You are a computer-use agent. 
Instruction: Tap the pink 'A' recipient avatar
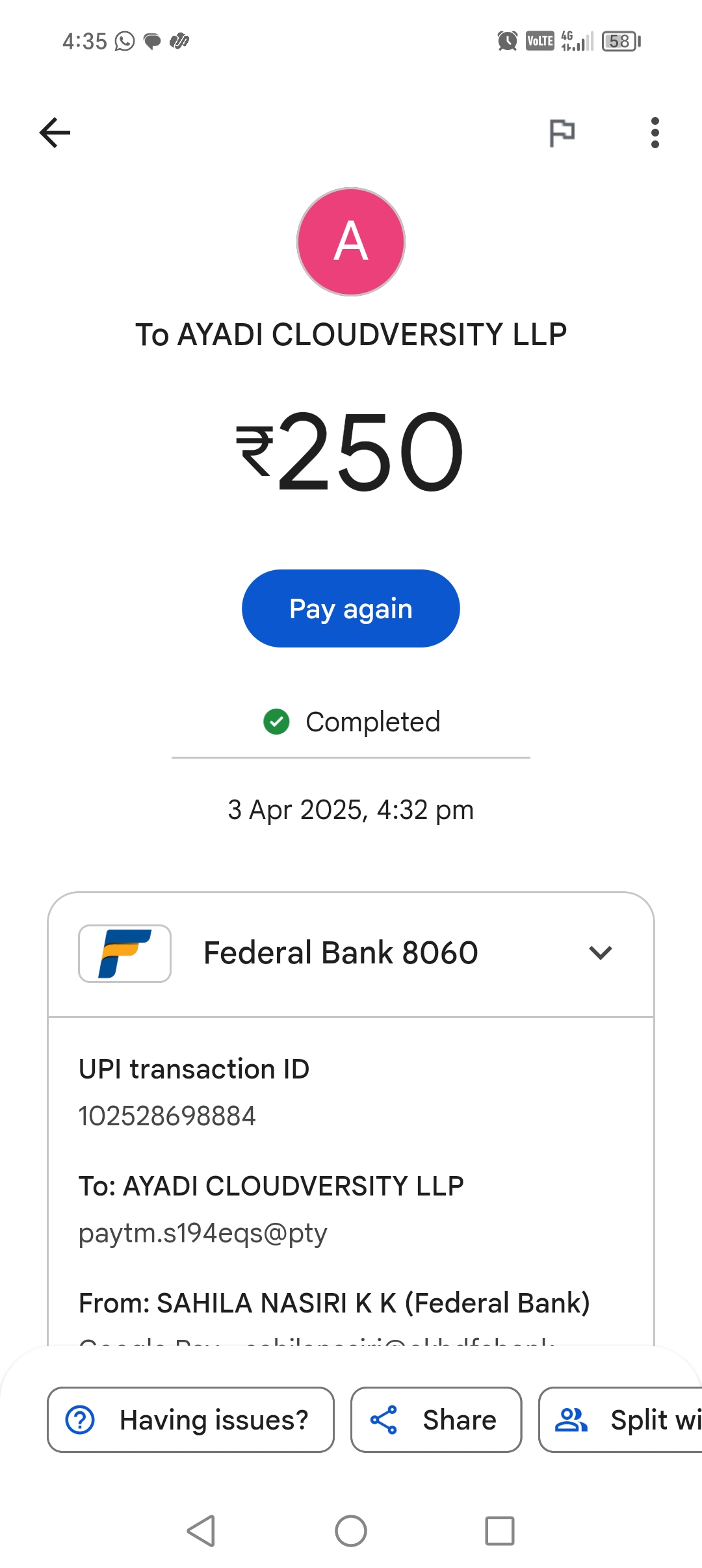click(351, 242)
